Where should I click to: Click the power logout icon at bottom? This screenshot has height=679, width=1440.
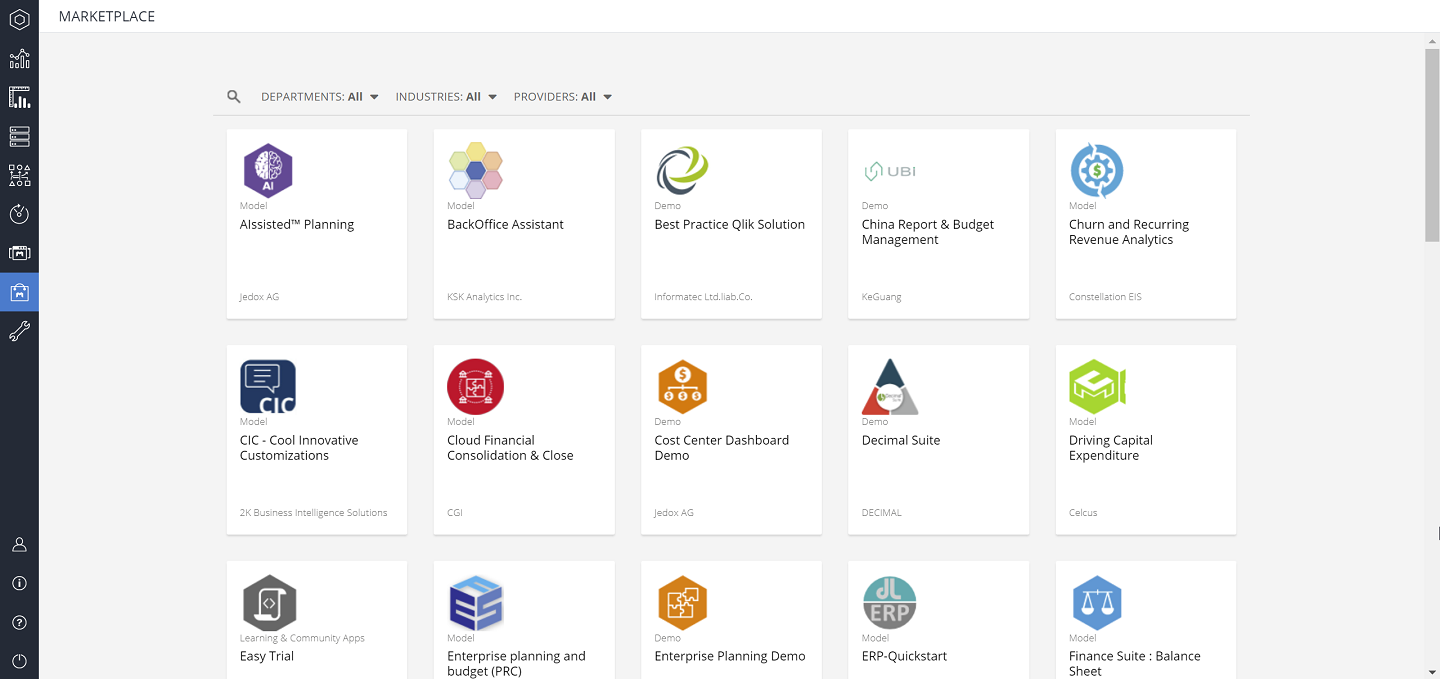point(20,660)
